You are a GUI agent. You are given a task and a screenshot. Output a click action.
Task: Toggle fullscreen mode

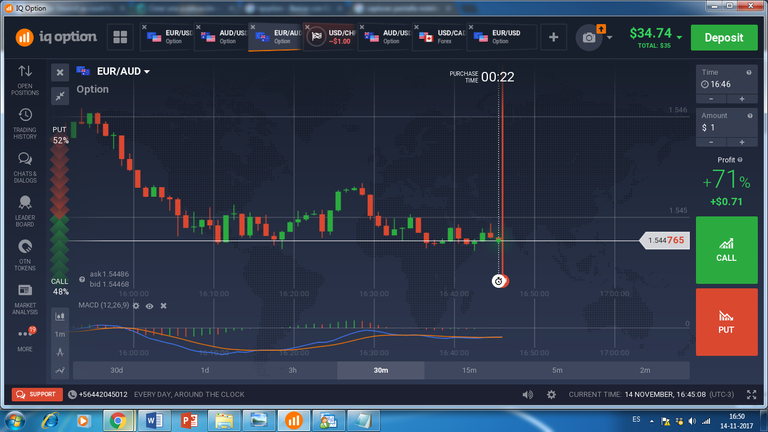click(751, 395)
